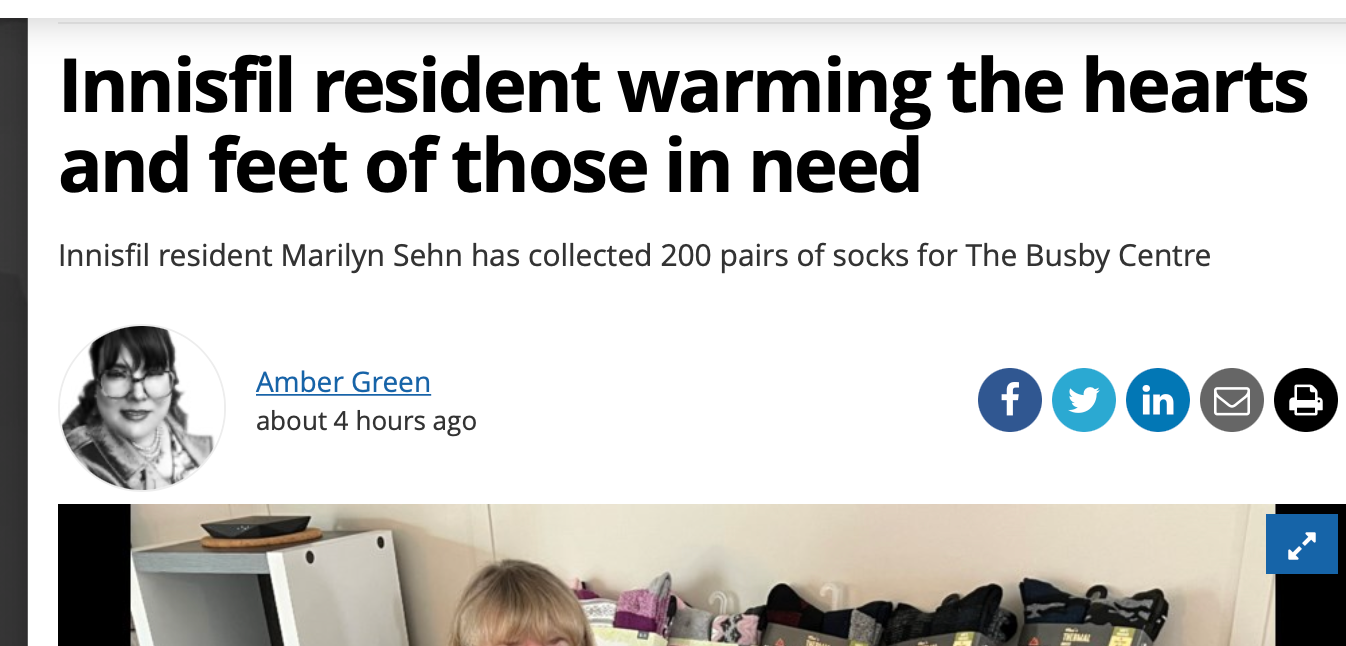This screenshot has height=646, width=1346.
Task: Print the article using printer icon
Action: [1305, 400]
